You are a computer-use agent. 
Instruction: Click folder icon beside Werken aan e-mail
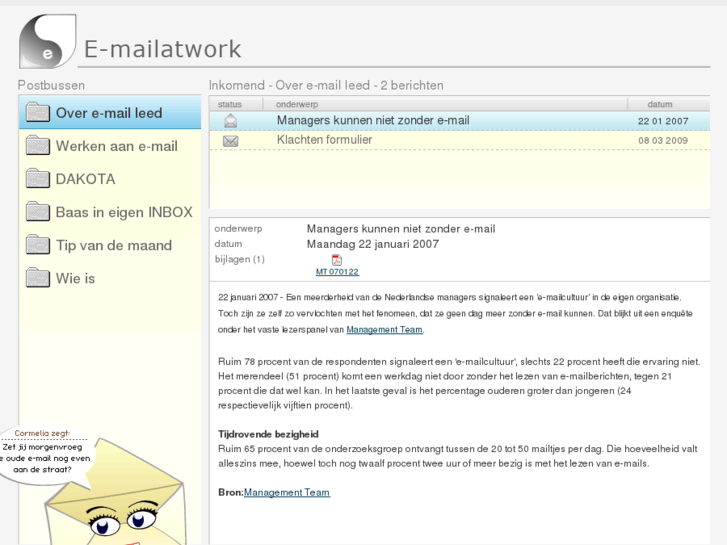[x=38, y=145]
